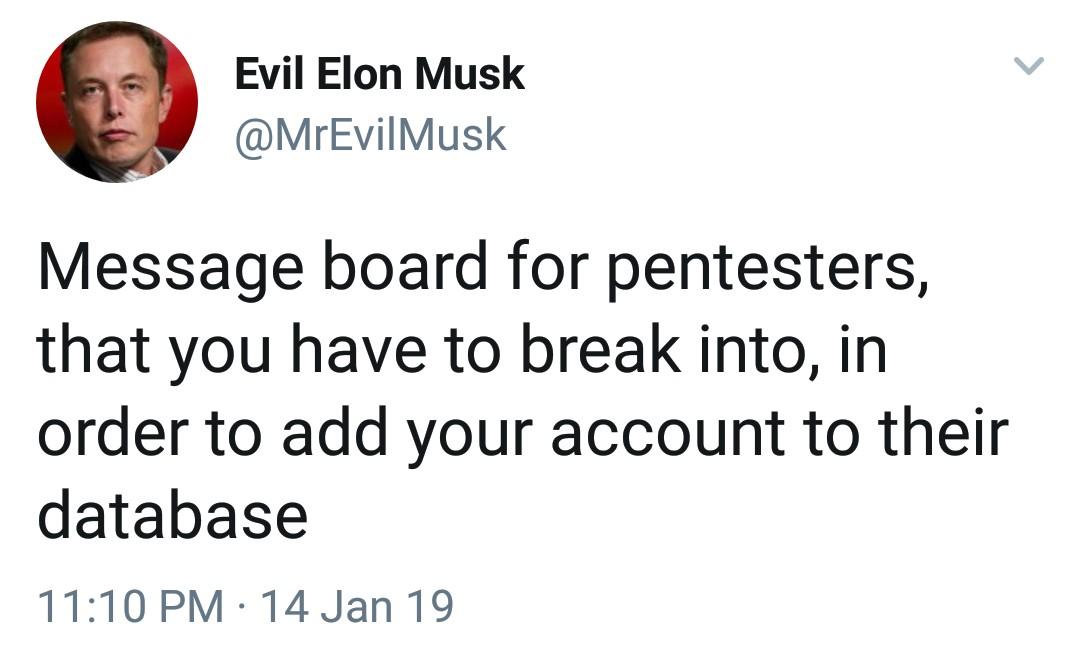Click the word "pentesters" in the tweet

[765, 268]
